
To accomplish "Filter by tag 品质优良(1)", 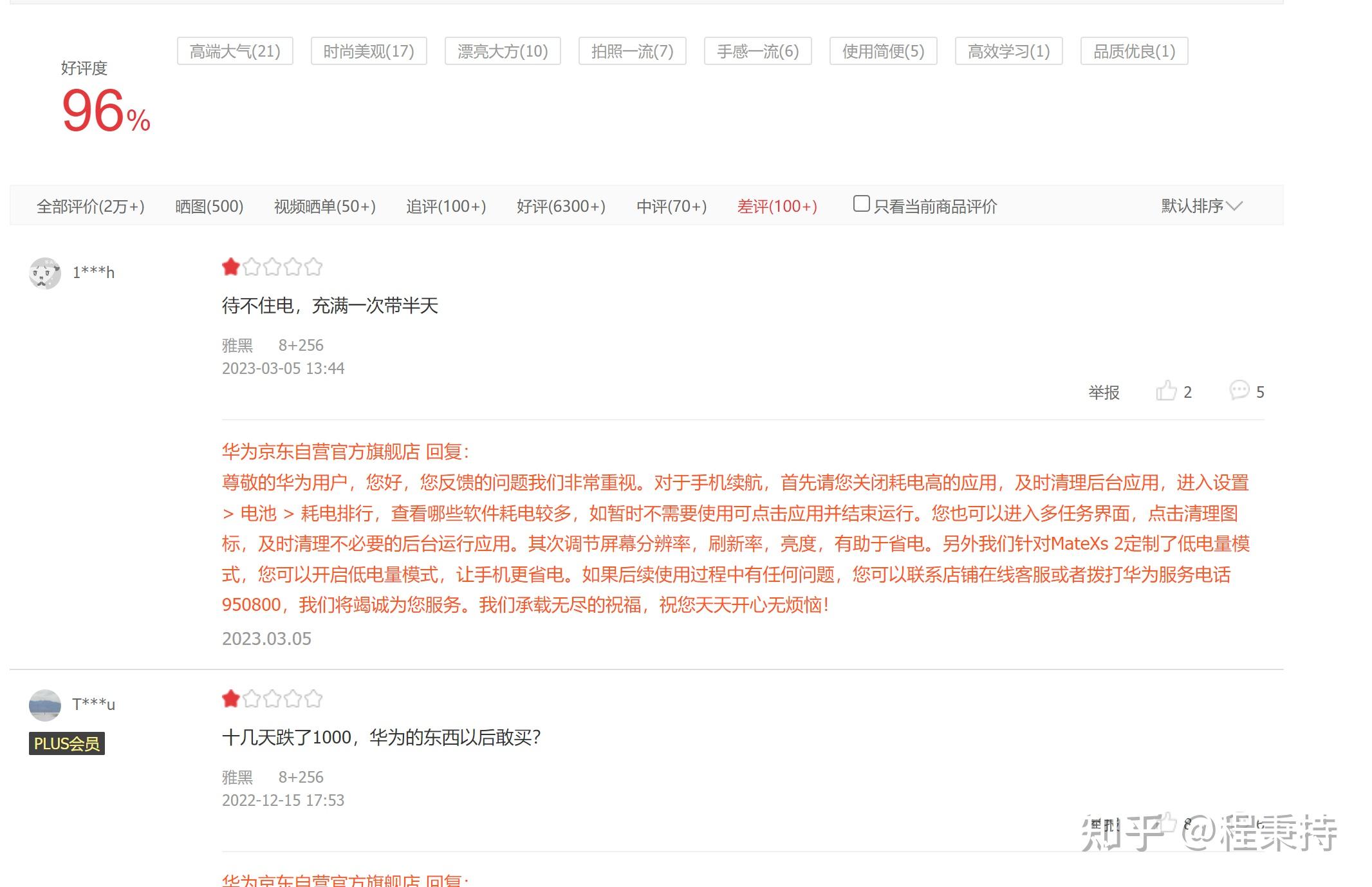I will 1135,51.
